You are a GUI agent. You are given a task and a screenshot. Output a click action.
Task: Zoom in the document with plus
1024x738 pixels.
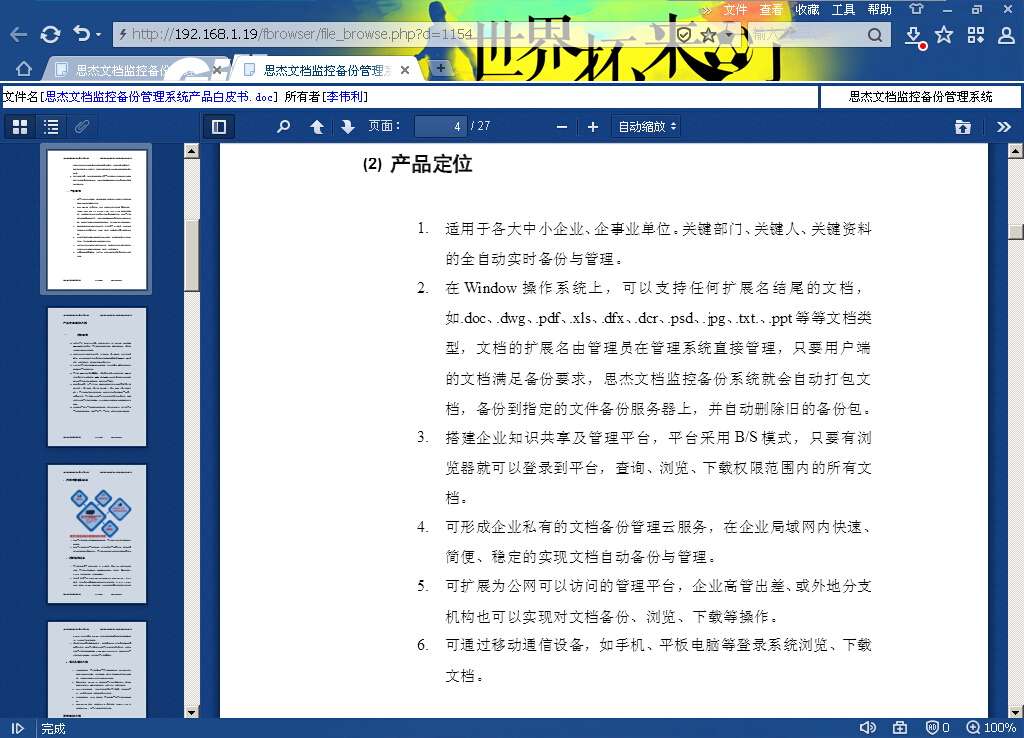click(593, 127)
